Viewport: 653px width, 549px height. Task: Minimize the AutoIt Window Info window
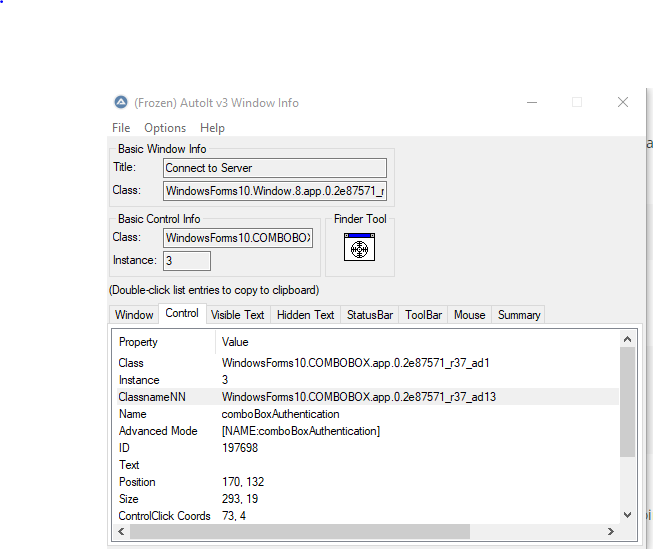point(532,102)
